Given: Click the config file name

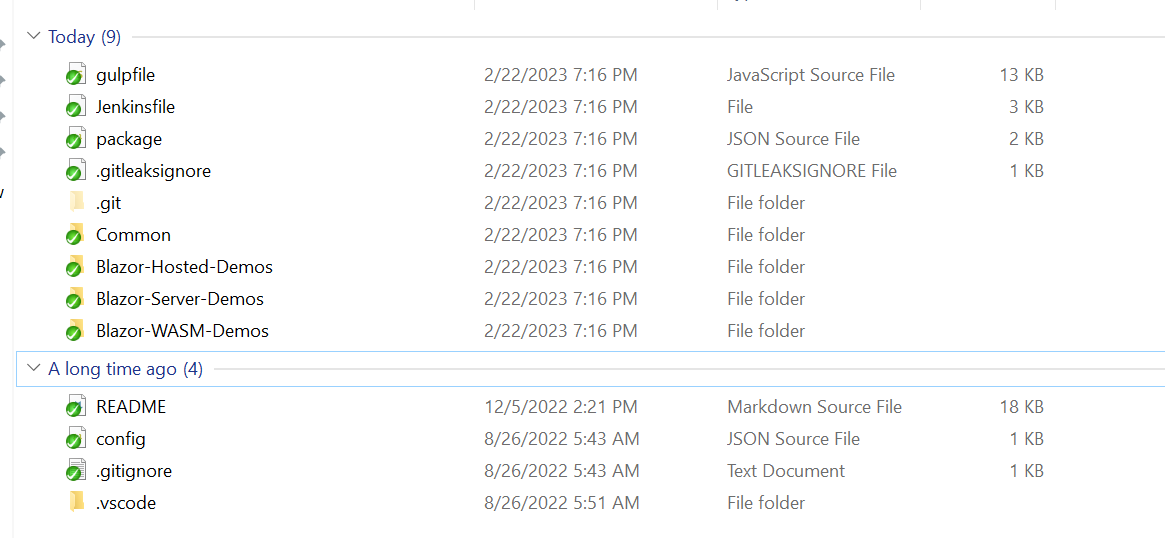Looking at the screenshot, I should pos(121,439).
